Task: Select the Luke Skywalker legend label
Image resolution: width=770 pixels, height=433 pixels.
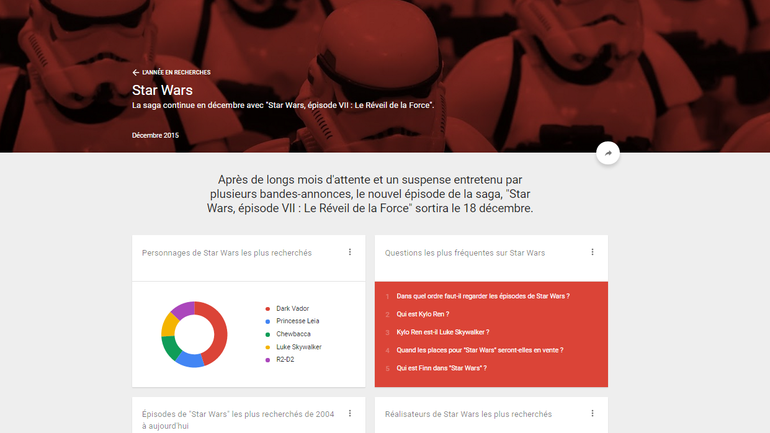Action: (299, 347)
